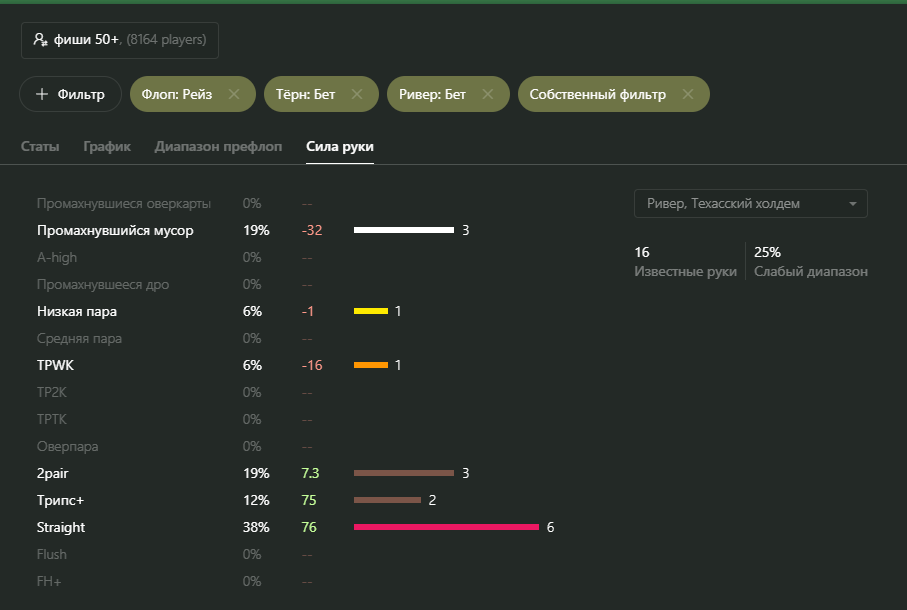This screenshot has height=610, width=907.
Task: Click the plus icon on Фильтр button
Action: pos(42,94)
